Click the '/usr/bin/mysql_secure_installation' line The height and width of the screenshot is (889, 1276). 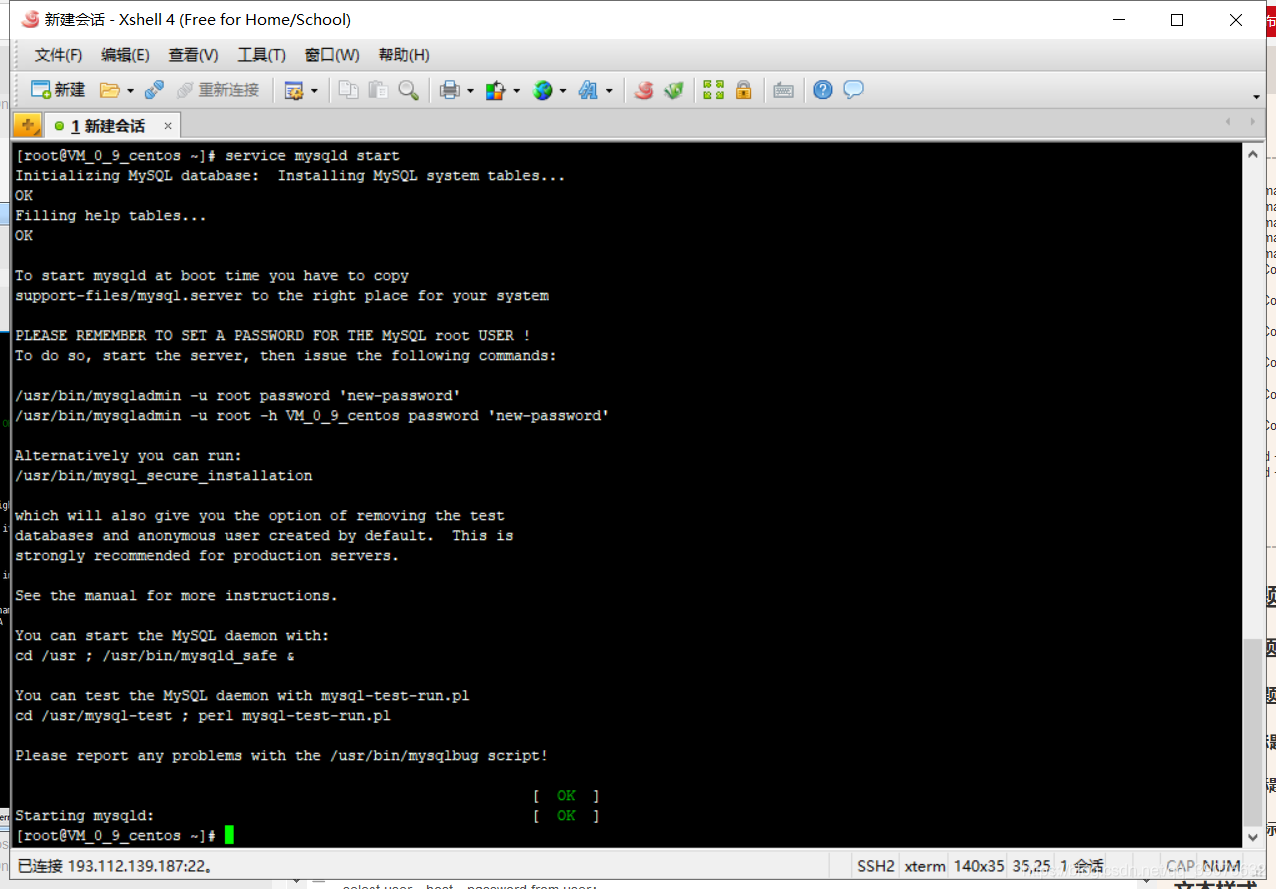[164, 476]
